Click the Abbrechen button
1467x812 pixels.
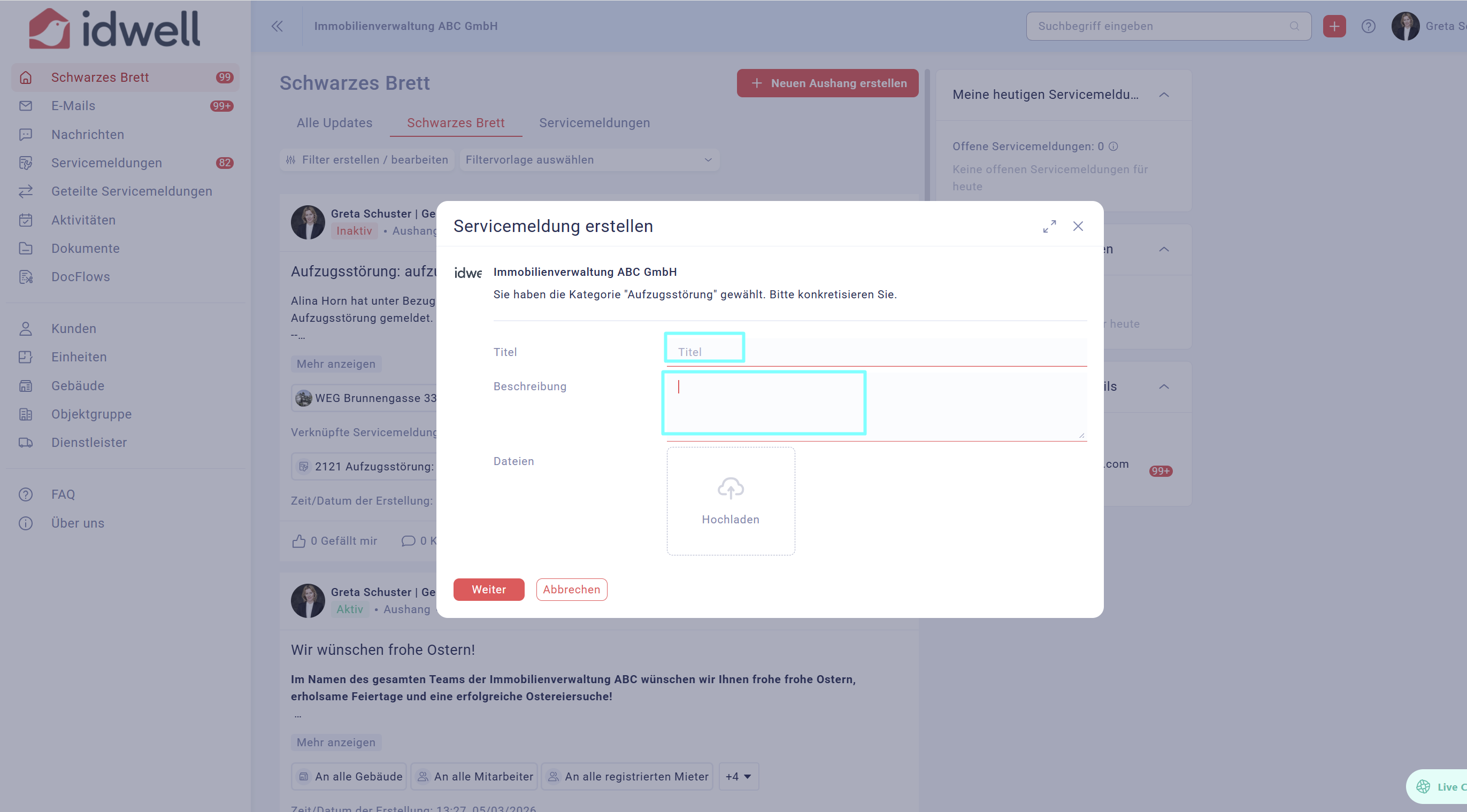[x=571, y=590]
